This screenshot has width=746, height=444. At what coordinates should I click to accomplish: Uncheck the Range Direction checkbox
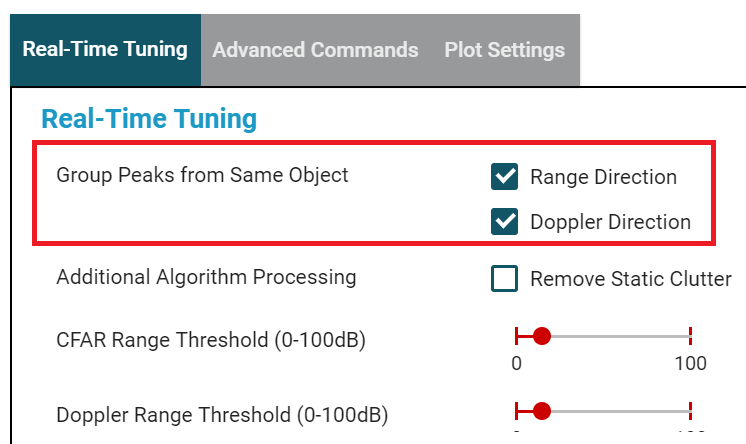tap(504, 177)
